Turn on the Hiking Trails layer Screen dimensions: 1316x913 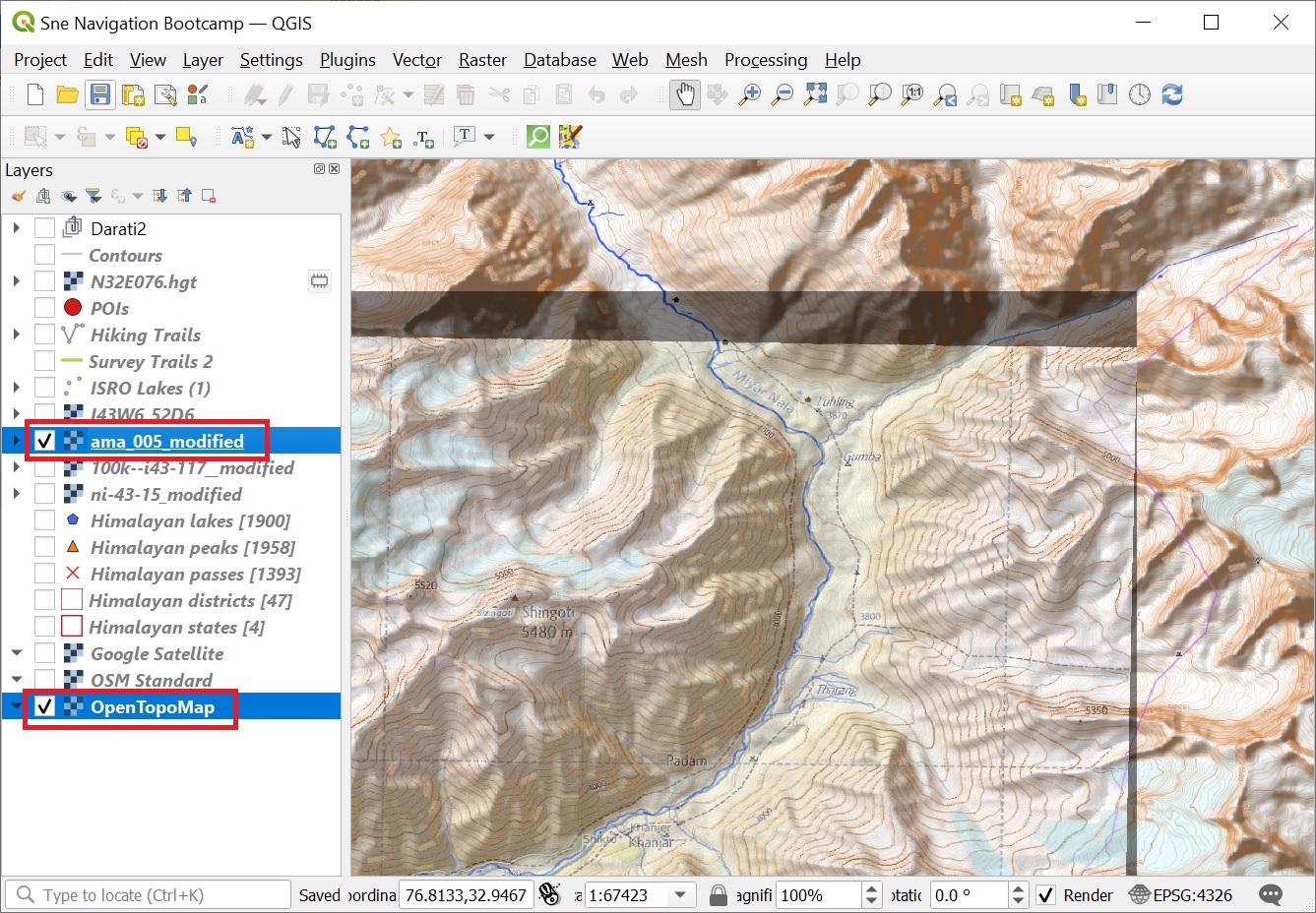point(44,335)
